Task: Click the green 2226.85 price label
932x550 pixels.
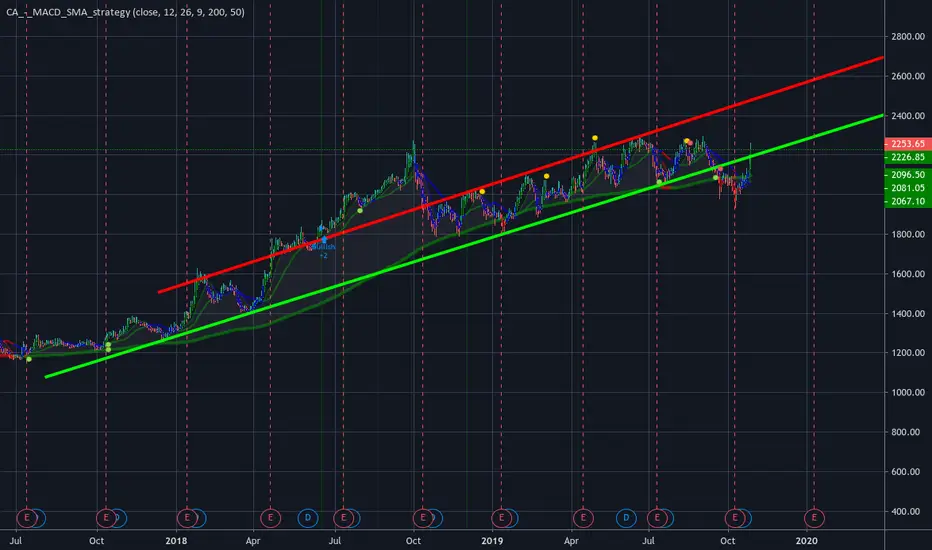Action: tap(908, 157)
